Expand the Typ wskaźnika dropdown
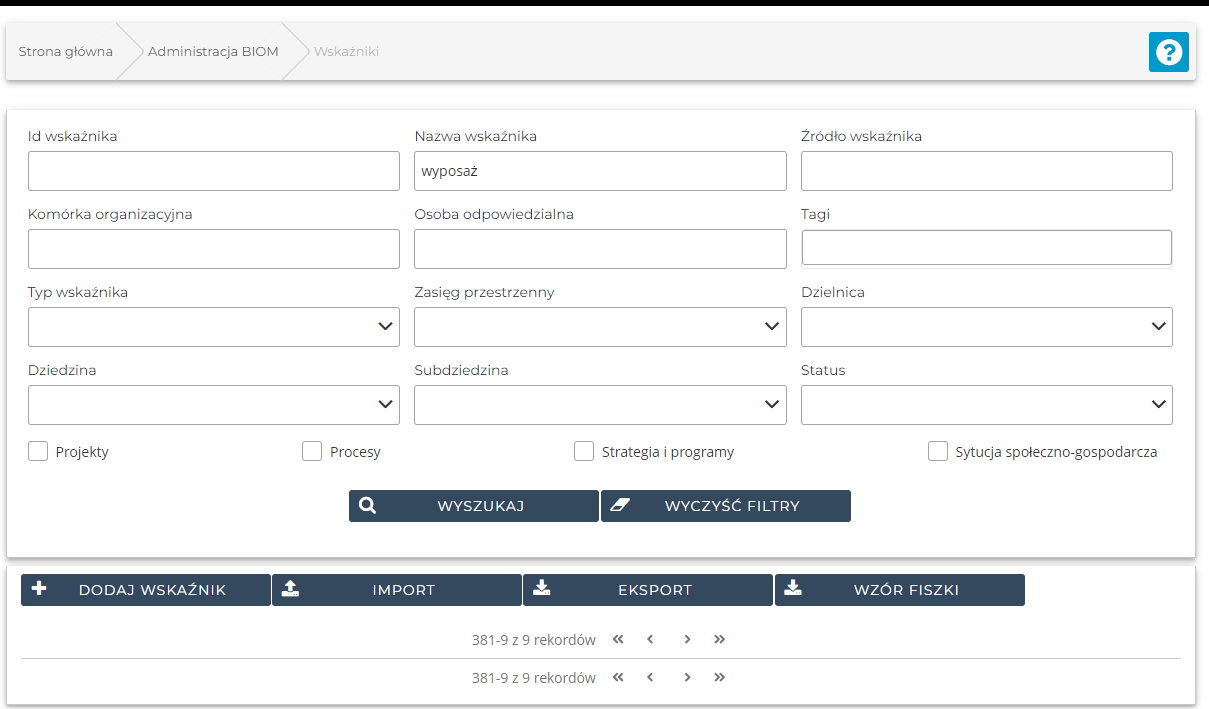This screenshot has width=1209, height=709. (214, 327)
